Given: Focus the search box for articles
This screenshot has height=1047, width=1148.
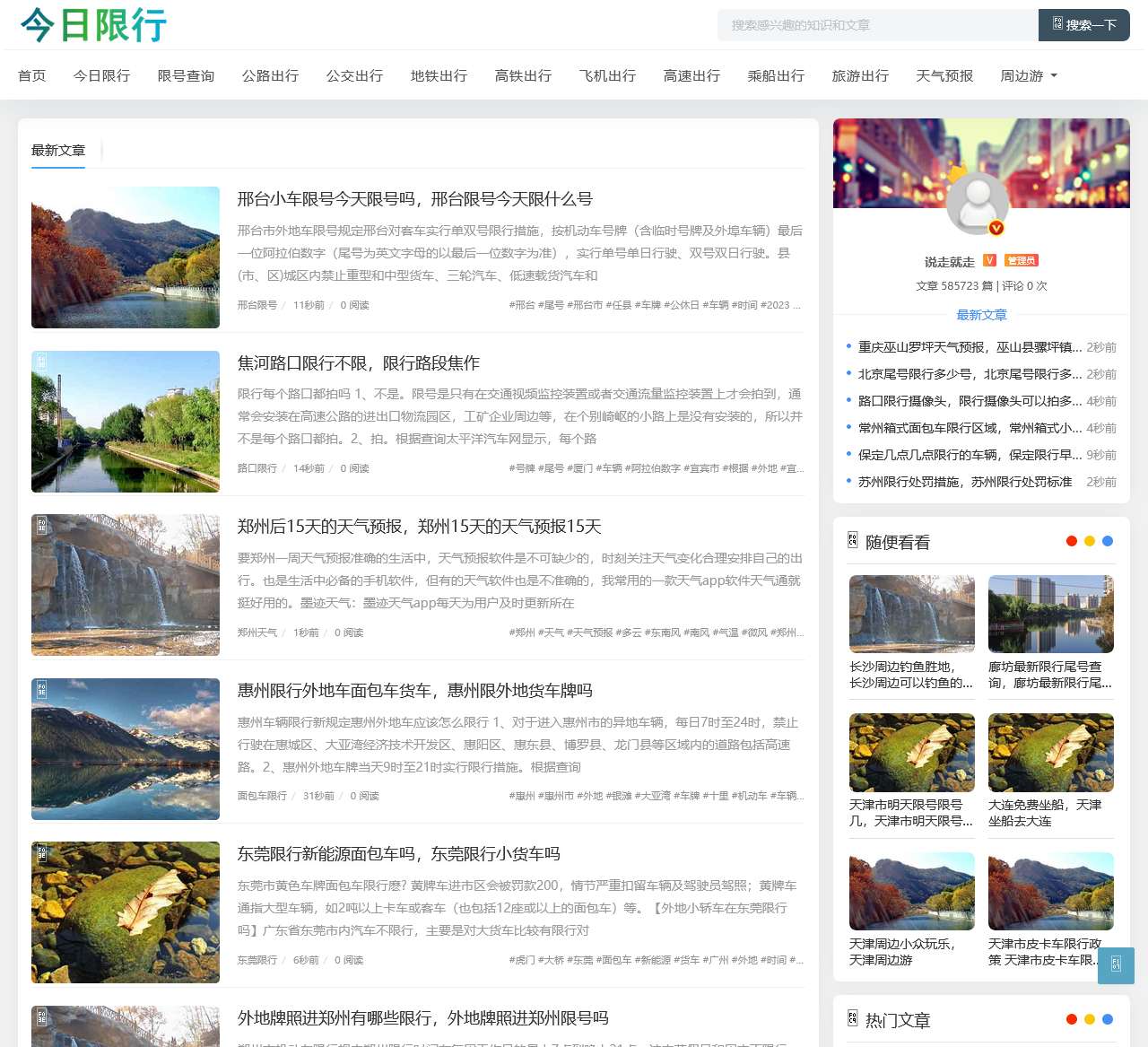Looking at the screenshot, I should click(878, 25).
